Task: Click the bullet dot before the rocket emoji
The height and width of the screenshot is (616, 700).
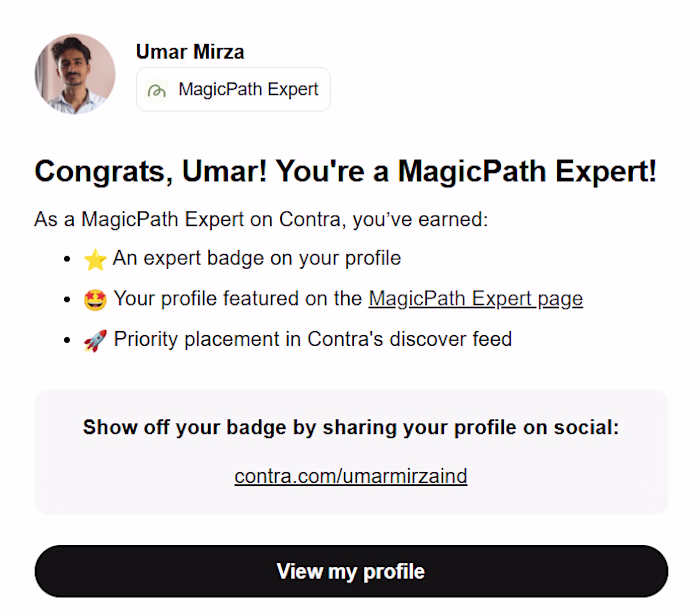Action: (68, 340)
